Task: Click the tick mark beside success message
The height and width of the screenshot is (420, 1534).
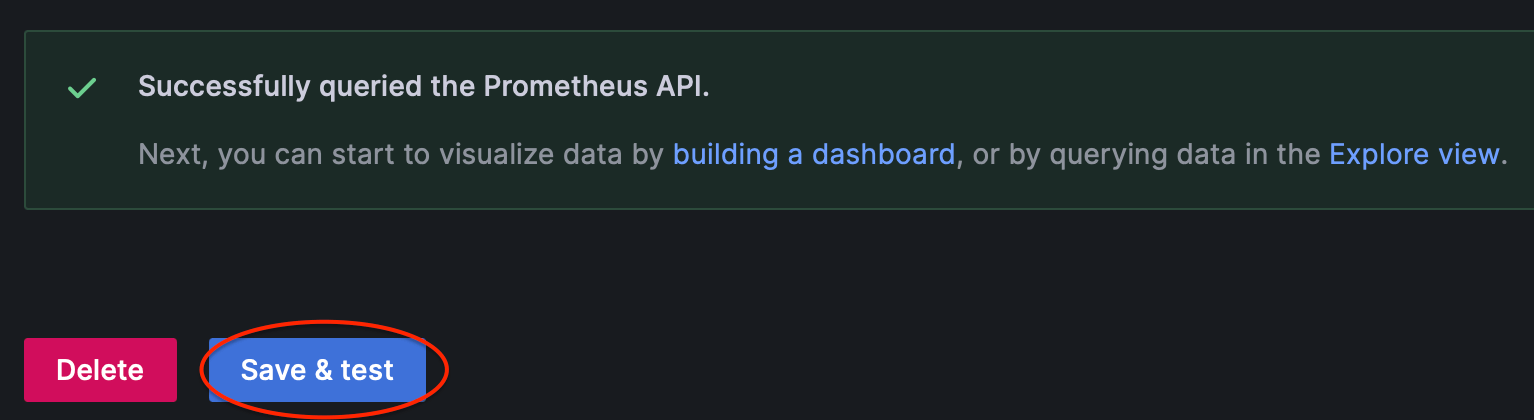Action: click(x=81, y=88)
